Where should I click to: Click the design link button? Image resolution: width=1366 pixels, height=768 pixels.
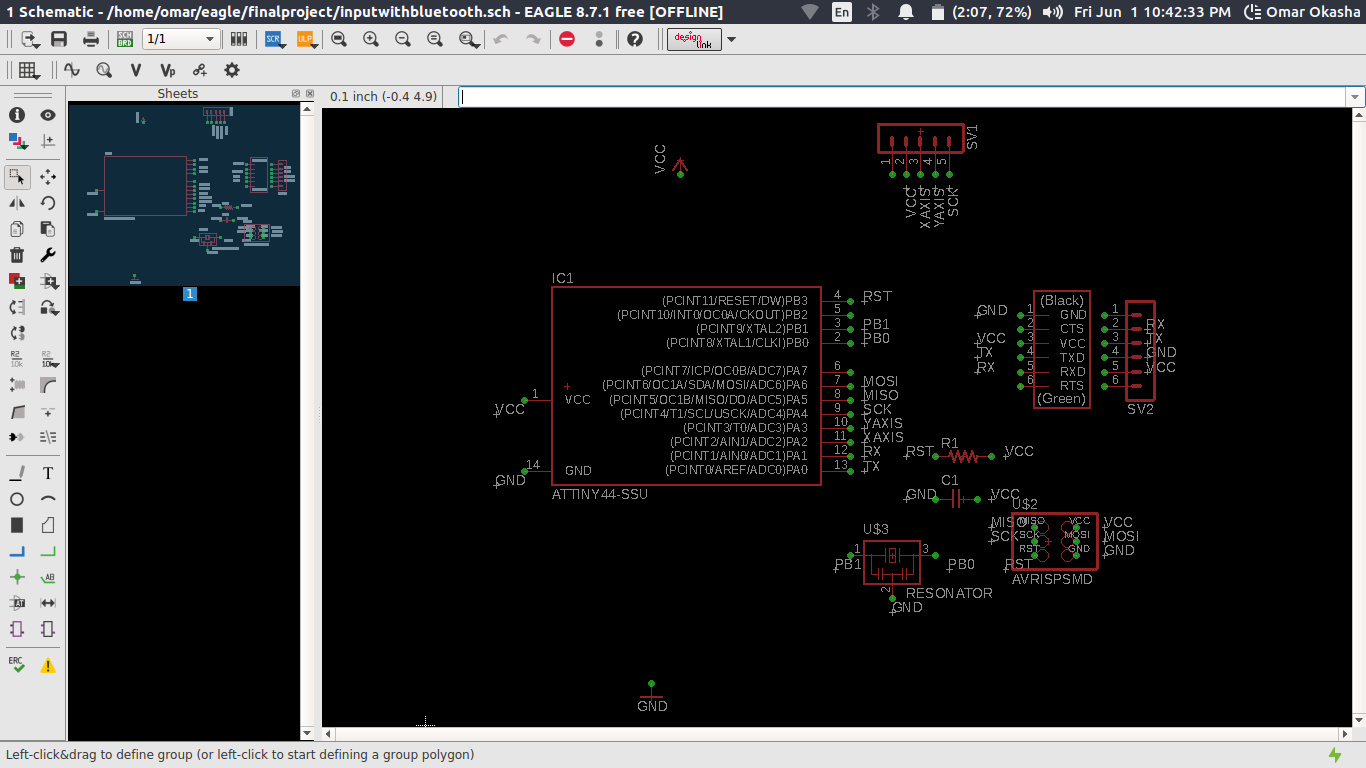693,39
